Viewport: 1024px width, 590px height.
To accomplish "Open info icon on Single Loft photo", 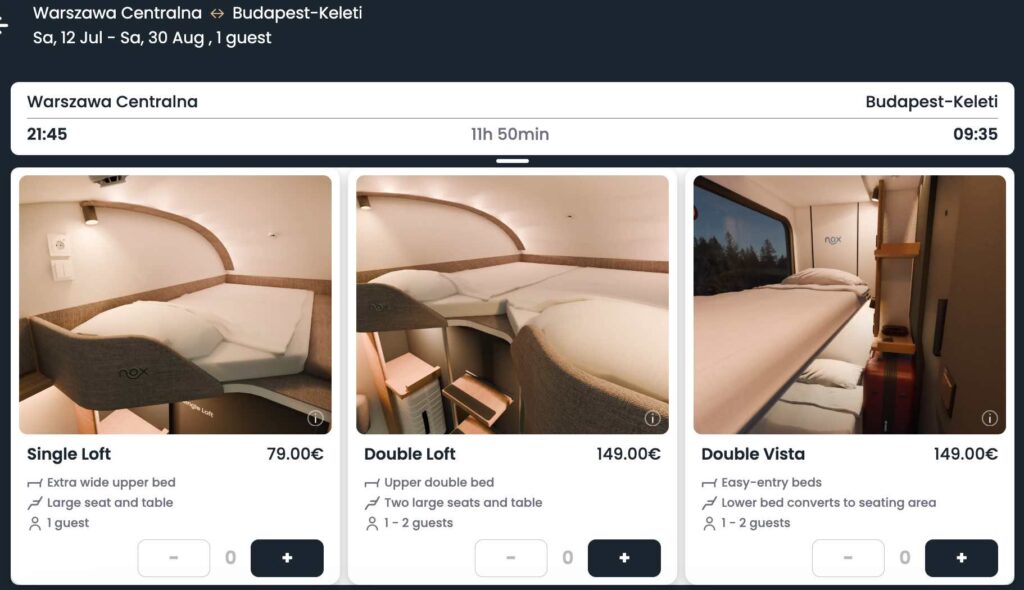I will click(315, 418).
